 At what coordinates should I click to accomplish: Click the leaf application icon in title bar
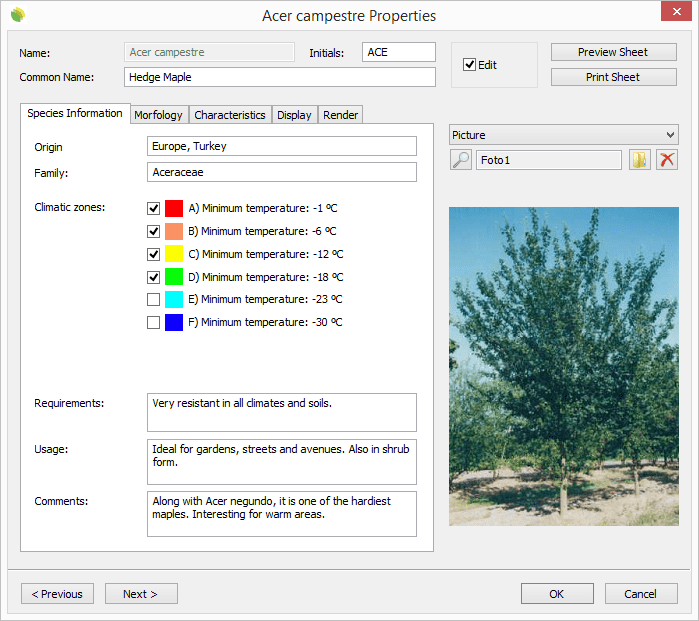tap(18, 15)
